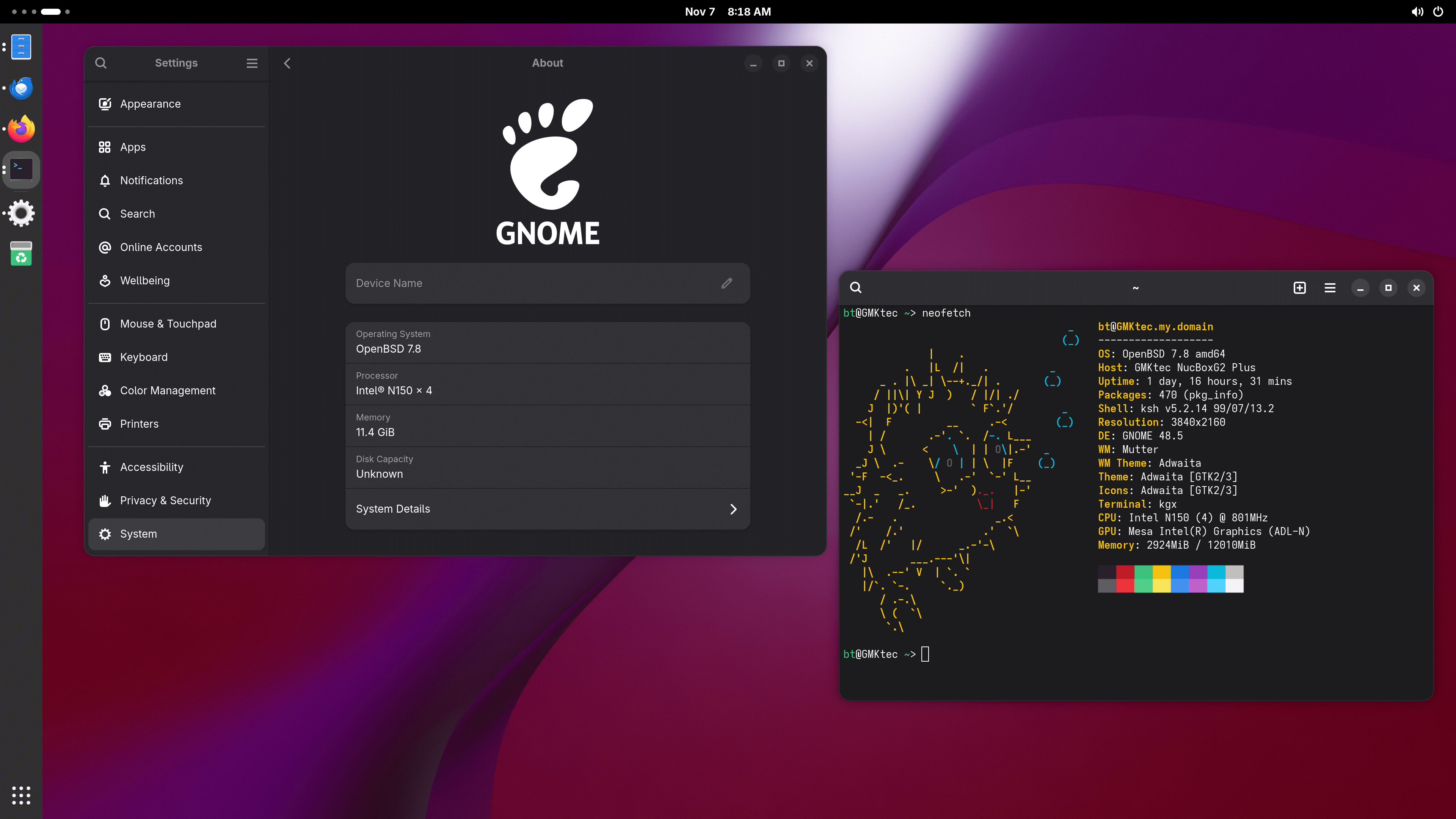Open the terminal search

point(855,288)
